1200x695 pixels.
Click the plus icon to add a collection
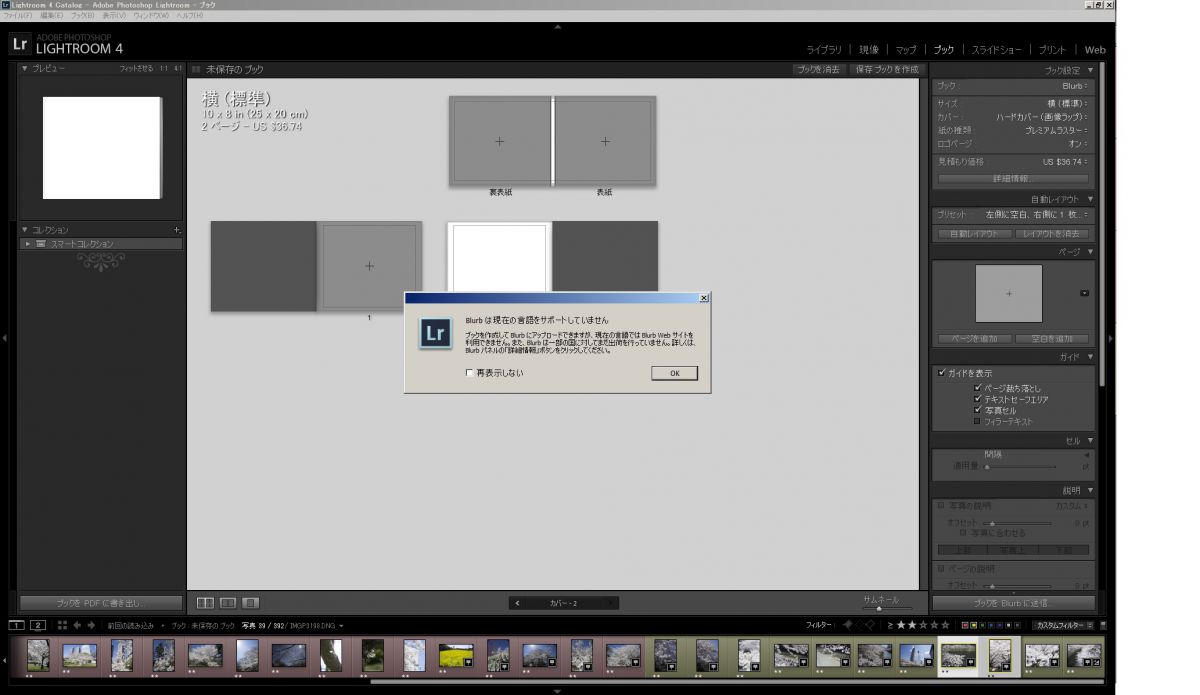(x=177, y=228)
